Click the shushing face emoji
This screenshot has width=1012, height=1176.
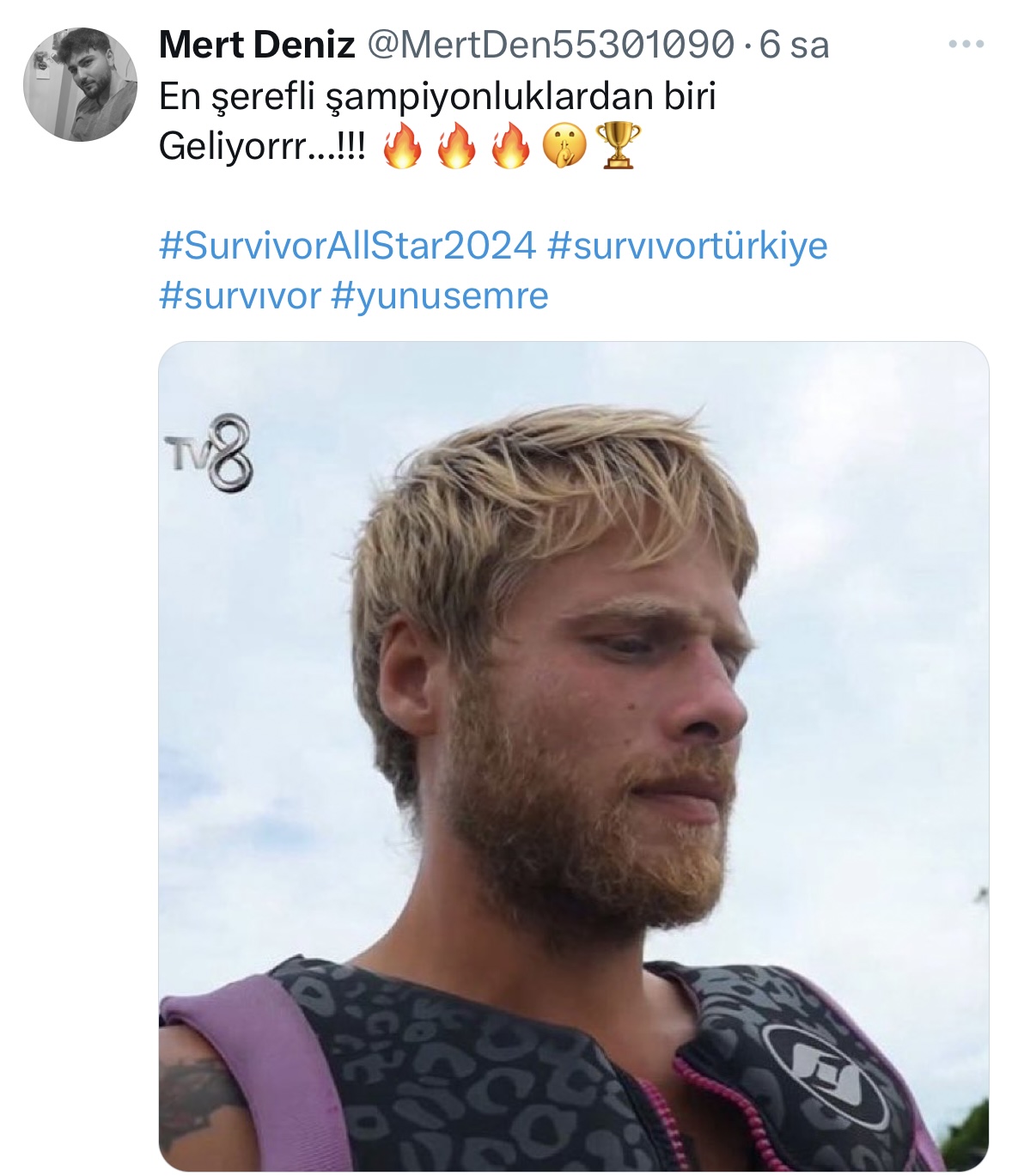pyautogui.click(x=564, y=146)
